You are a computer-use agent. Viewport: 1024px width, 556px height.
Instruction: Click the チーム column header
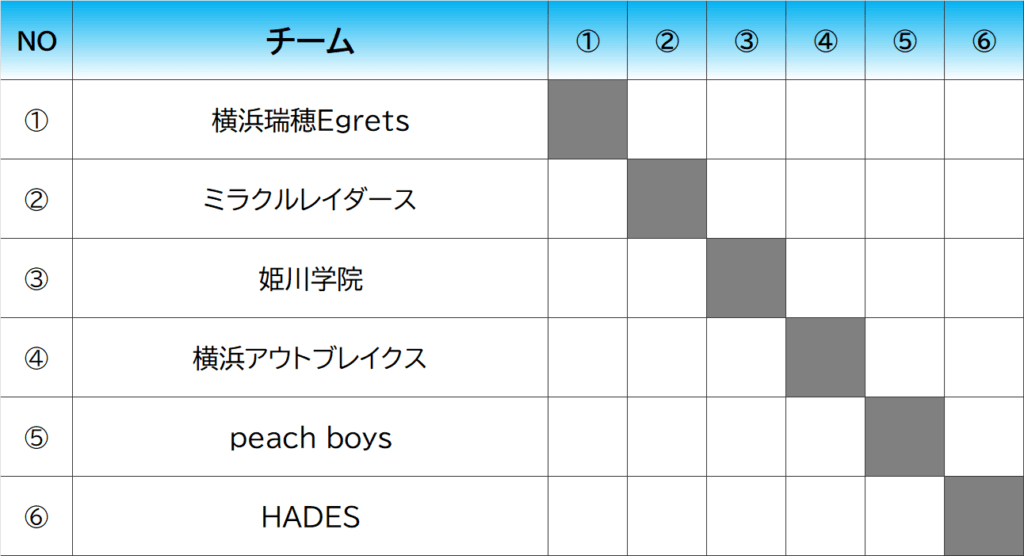point(310,41)
